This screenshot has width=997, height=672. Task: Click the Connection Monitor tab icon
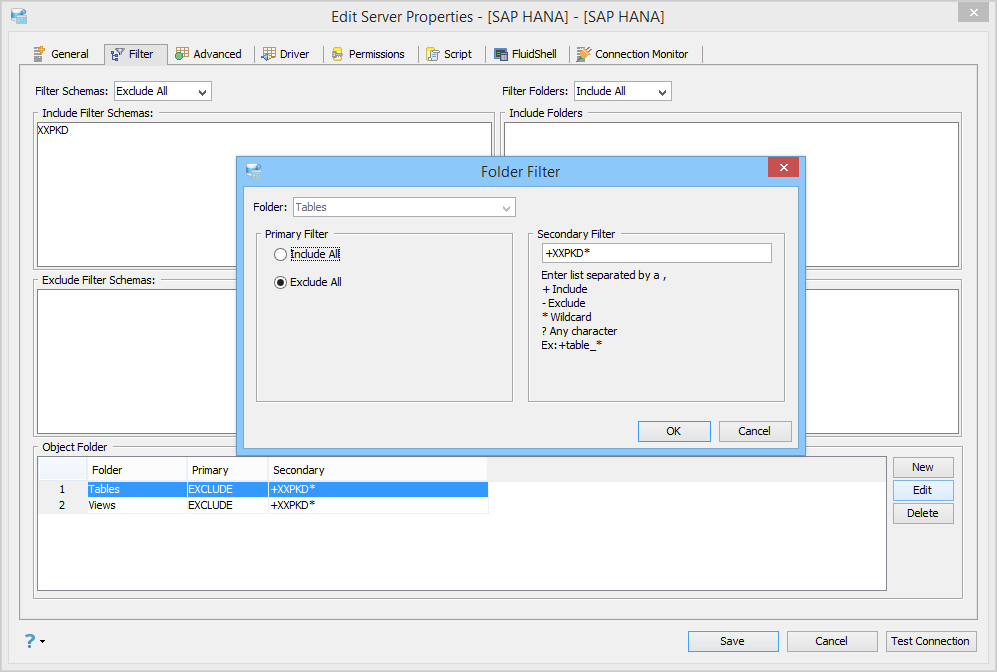tap(584, 54)
